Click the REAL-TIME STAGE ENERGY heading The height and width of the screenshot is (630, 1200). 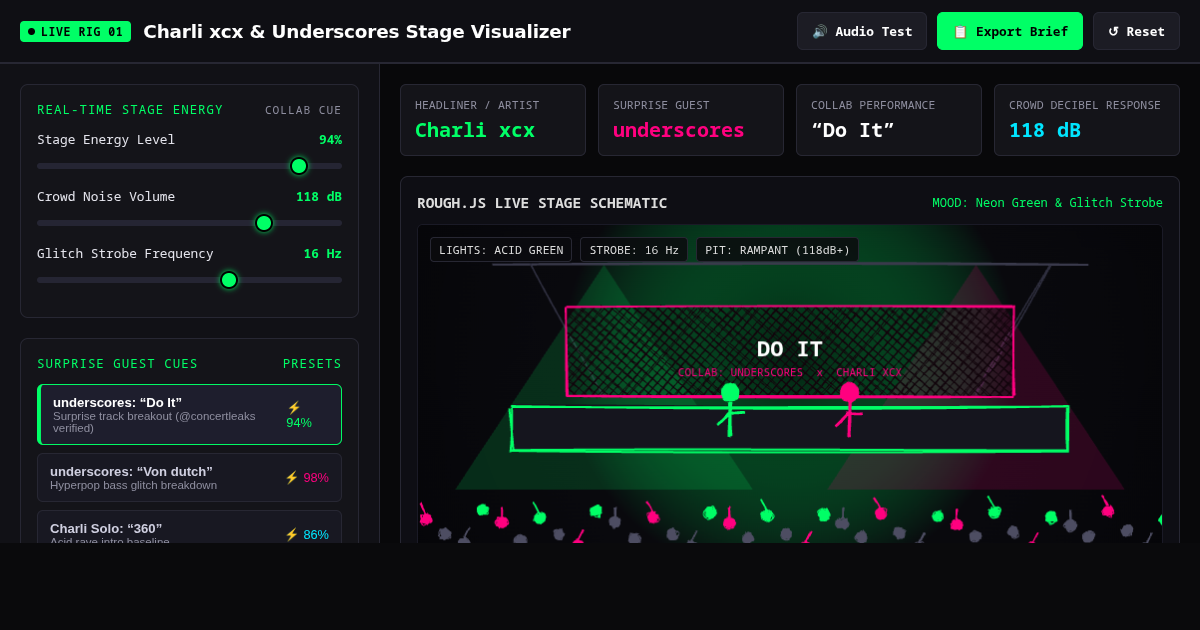coord(130,110)
